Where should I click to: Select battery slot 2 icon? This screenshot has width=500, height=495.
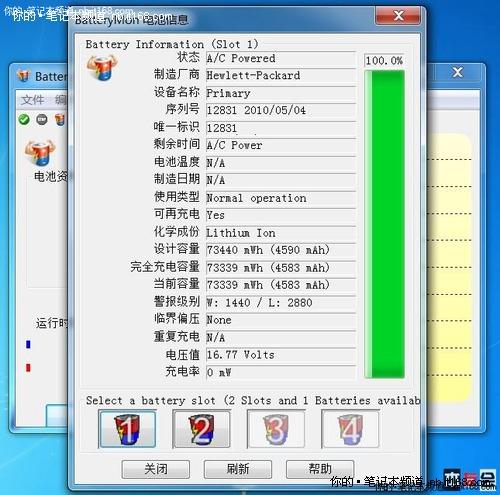point(201,429)
